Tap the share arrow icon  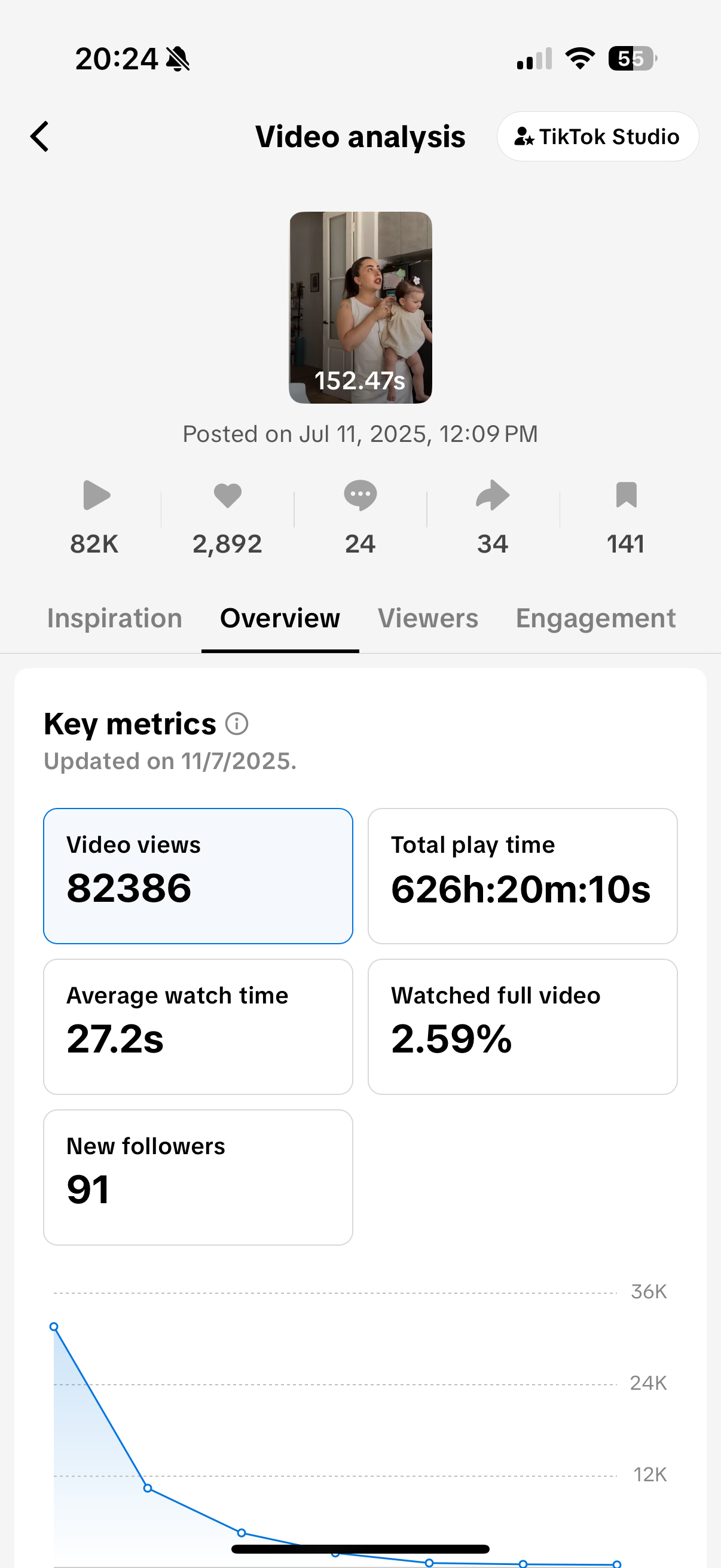(492, 495)
